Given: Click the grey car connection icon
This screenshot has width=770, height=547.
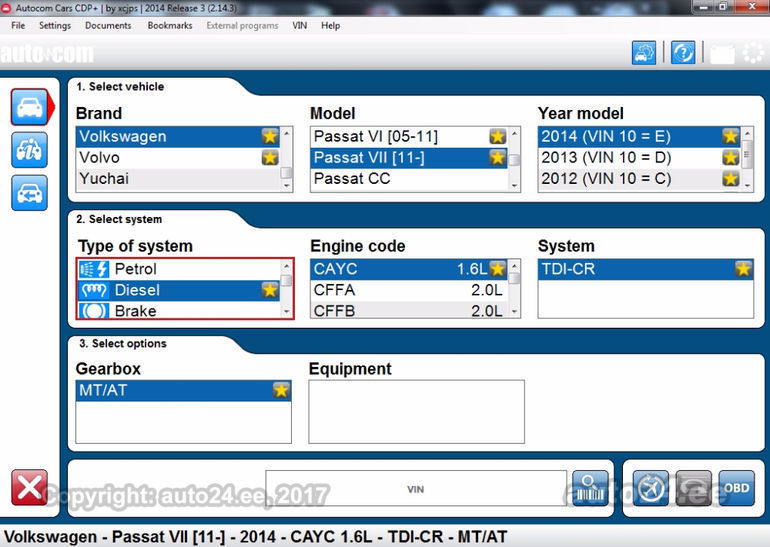Looking at the screenshot, I should point(693,488).
